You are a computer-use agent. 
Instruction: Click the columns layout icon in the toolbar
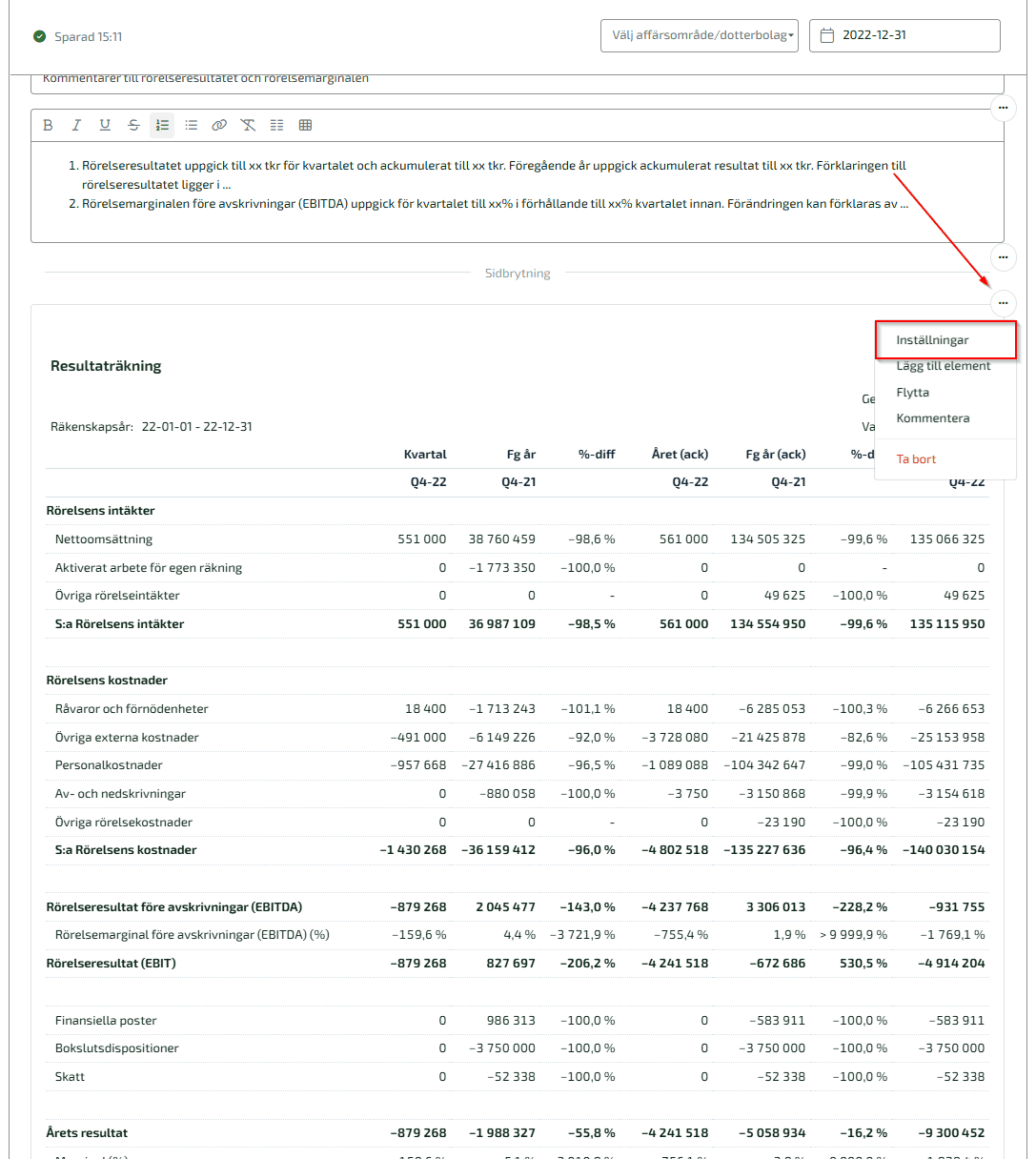pyautogui.click(x=276, y=125)
